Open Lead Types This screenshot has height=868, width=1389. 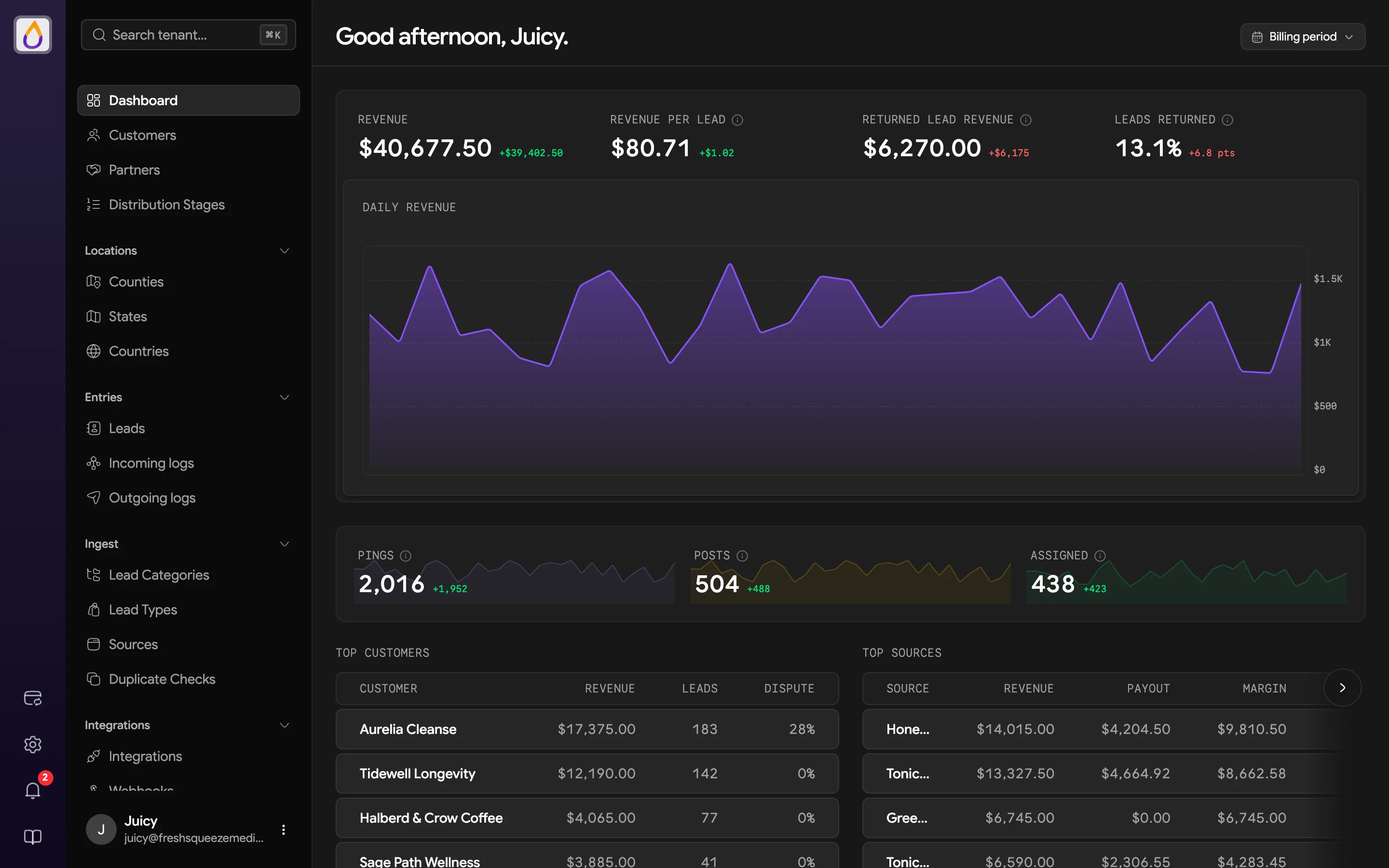[x=188, y=610]
